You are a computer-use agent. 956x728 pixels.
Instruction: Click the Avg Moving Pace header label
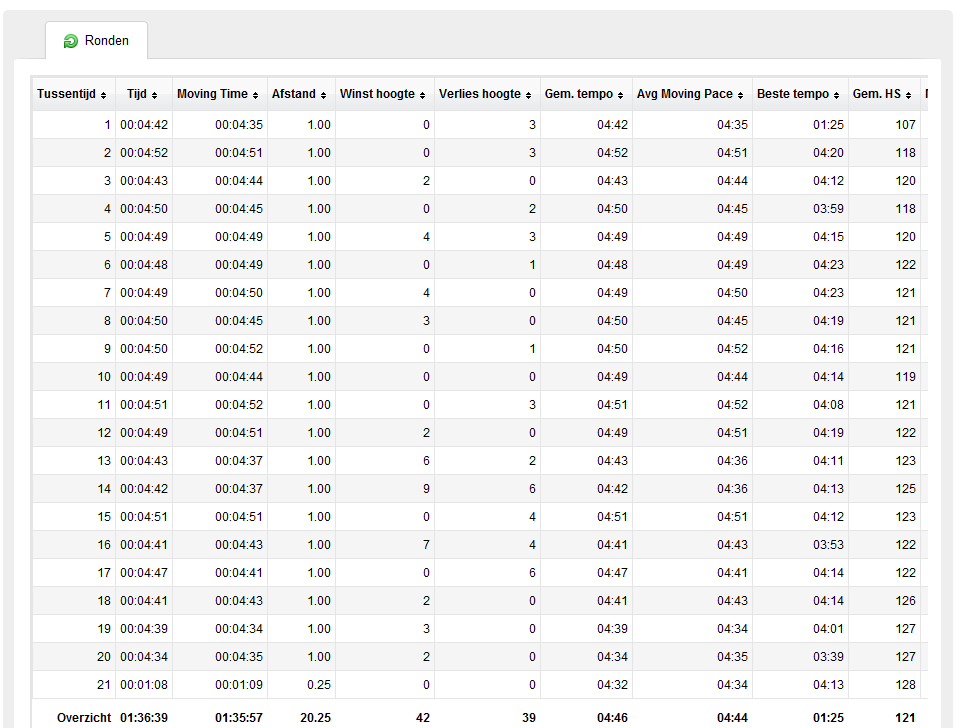coord(685,94)
